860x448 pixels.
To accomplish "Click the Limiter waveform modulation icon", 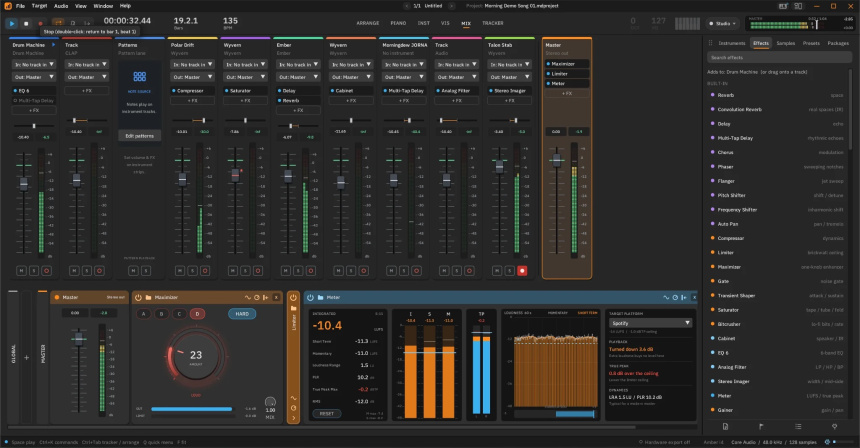I will tap(293, 398).
